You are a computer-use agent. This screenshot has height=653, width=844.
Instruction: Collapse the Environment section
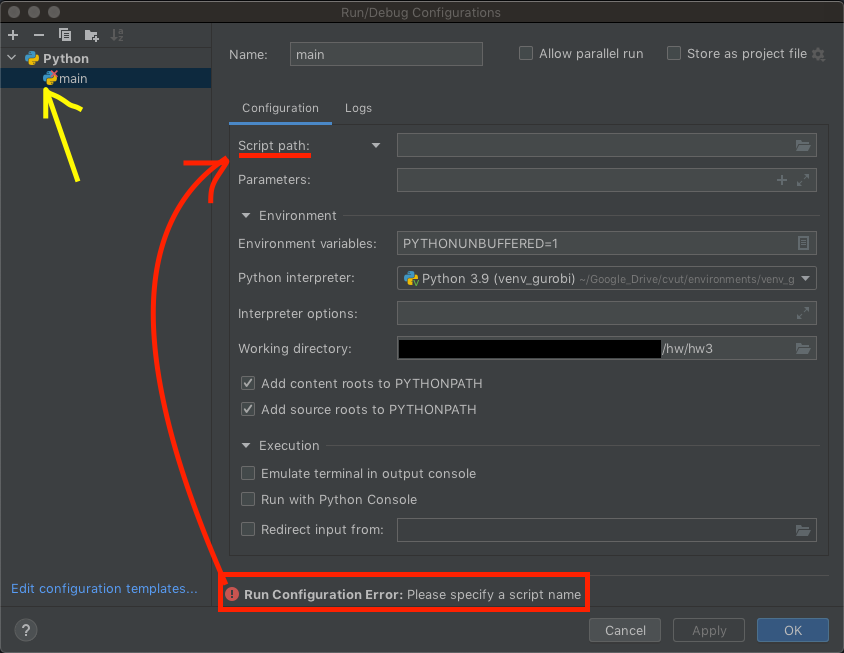point(246,215)
